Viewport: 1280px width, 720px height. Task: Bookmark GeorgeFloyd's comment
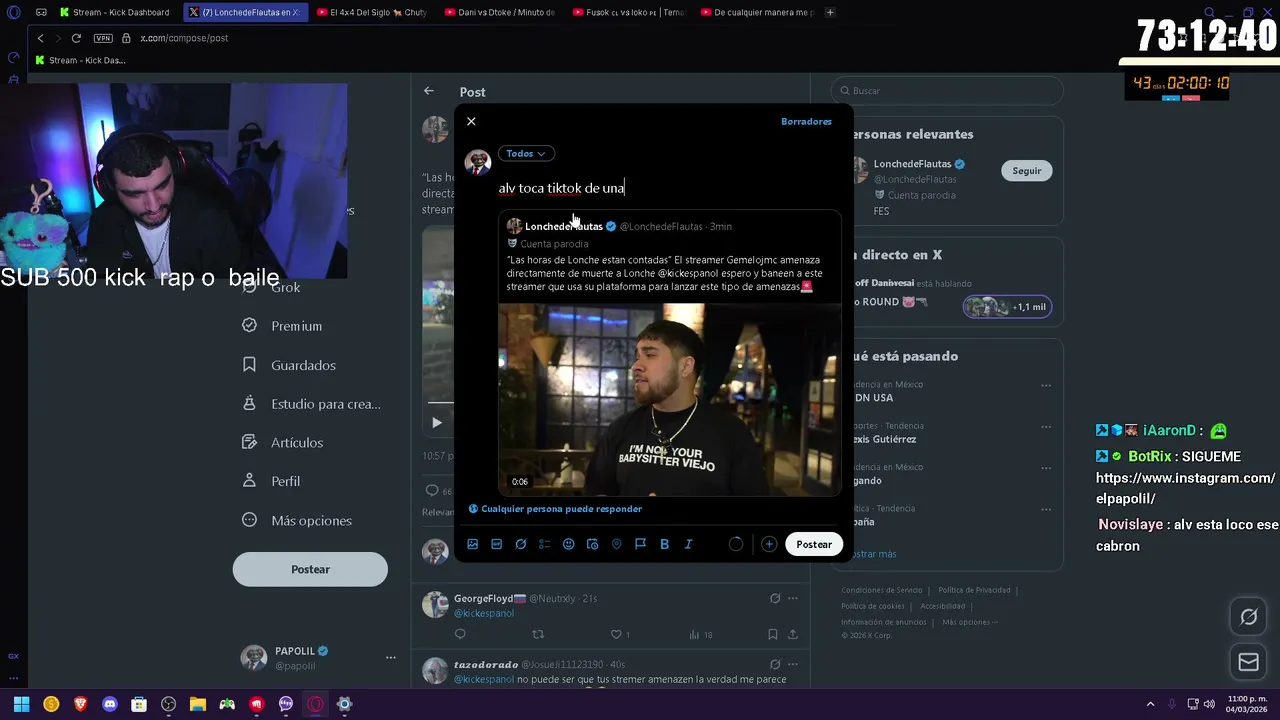click(773, 634)
